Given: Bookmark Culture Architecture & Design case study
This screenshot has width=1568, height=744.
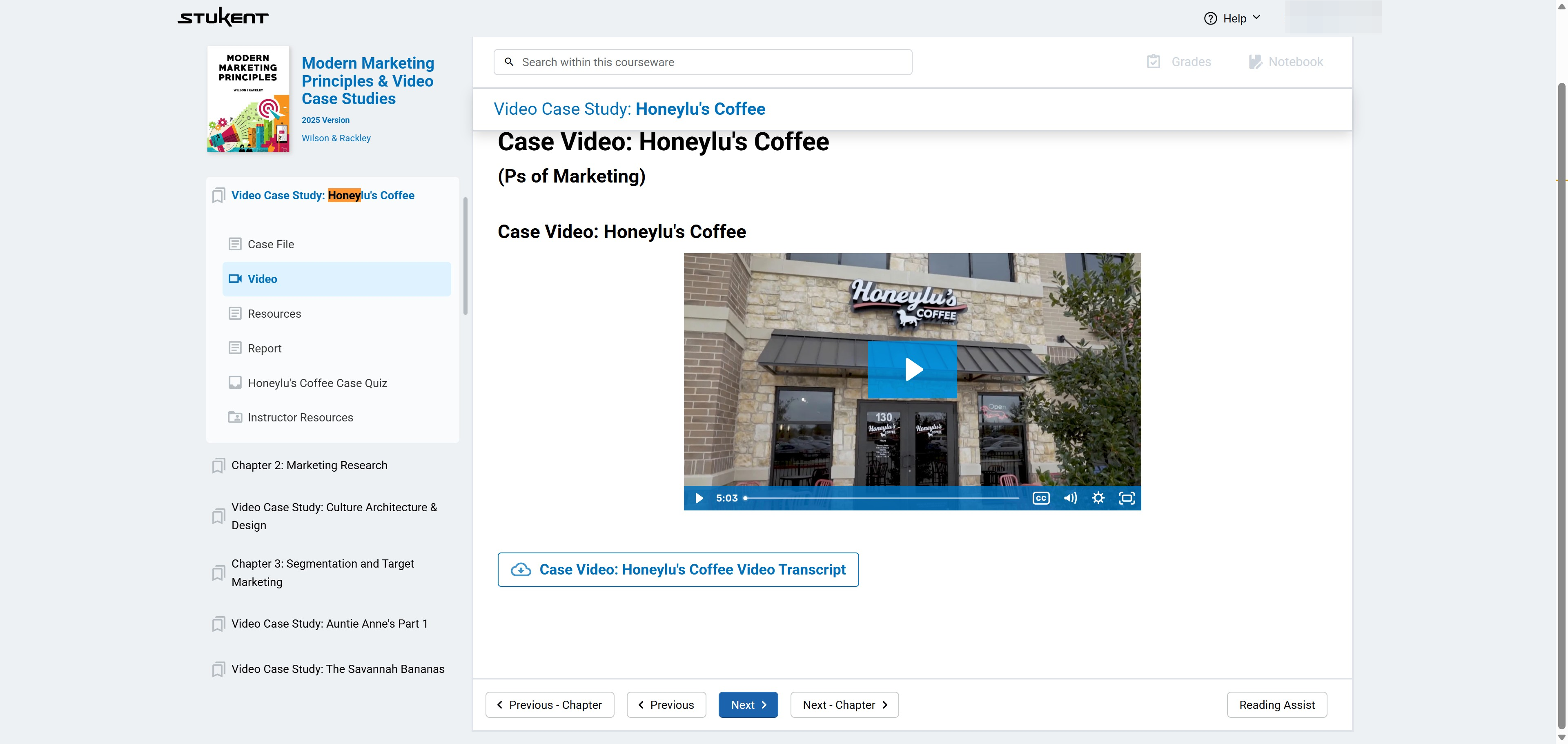Looking at the screenshot, I should tap(218, 516).
